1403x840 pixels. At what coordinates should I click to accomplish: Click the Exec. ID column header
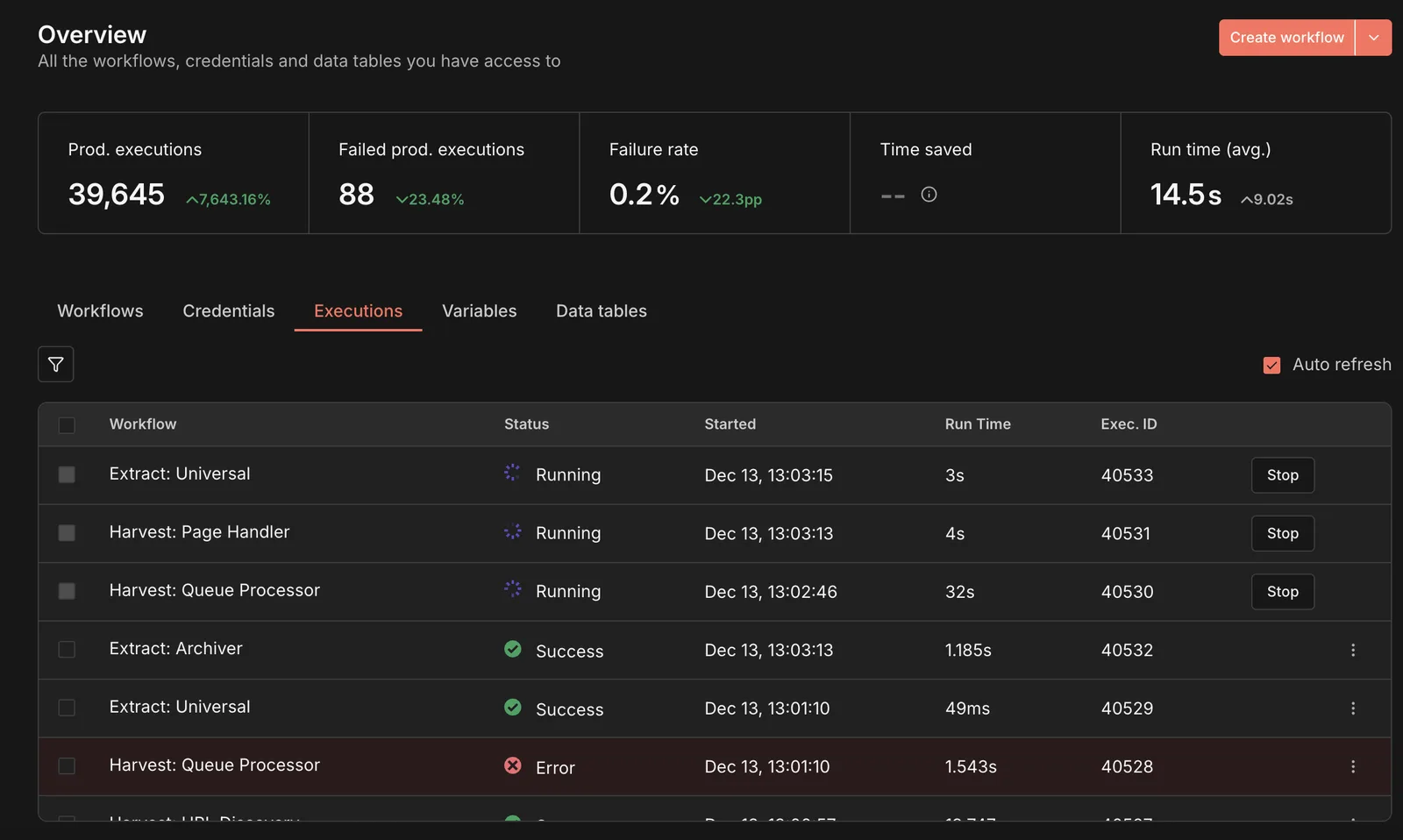(x=1129, y=424)
